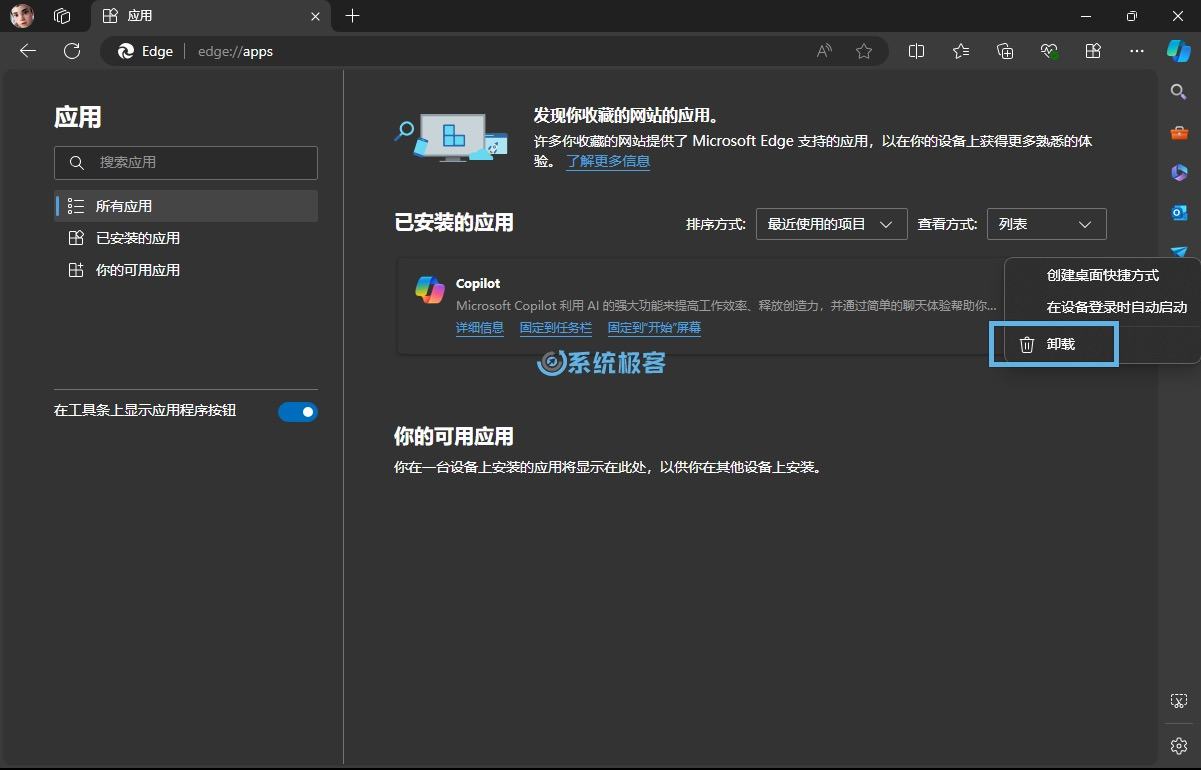Choose 创建桌面快捷方式 from context menu

pos(1102,275)
